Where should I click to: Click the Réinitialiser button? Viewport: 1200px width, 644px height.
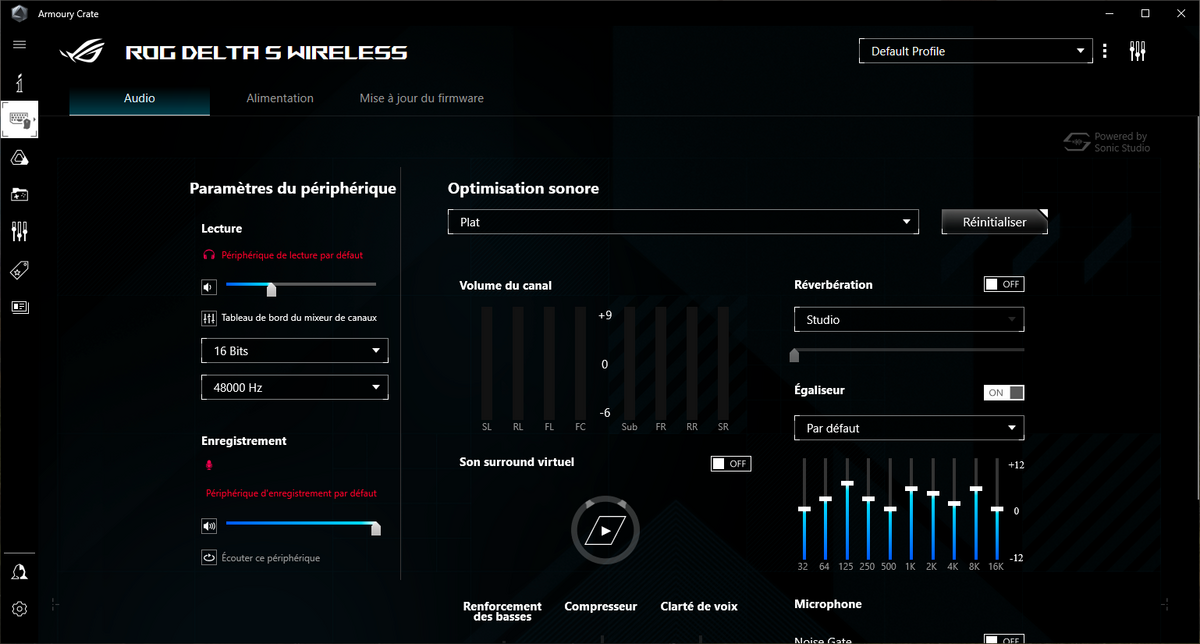tap(995, 222)
